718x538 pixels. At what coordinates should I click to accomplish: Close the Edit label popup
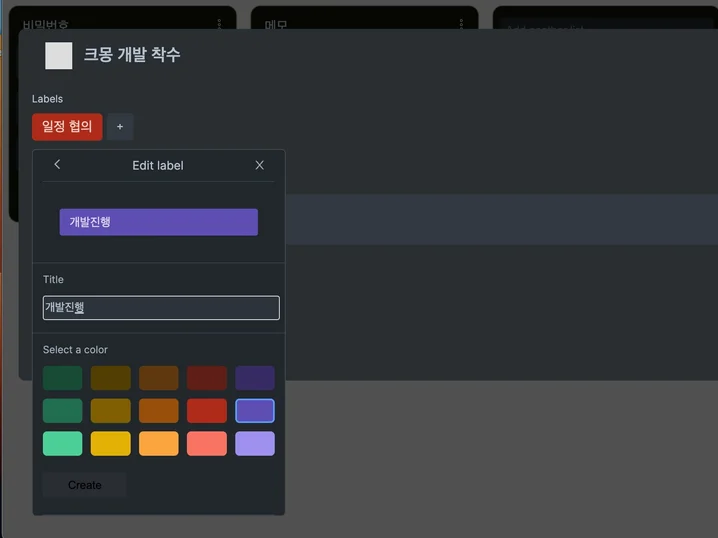point(260,165)
